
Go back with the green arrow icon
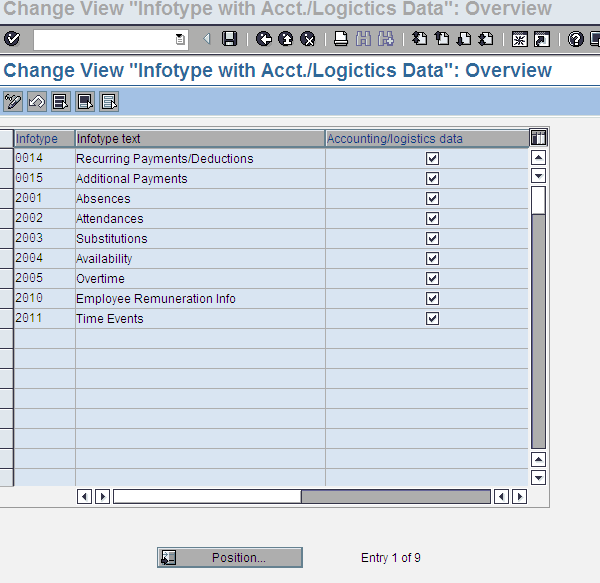point(264,39)
